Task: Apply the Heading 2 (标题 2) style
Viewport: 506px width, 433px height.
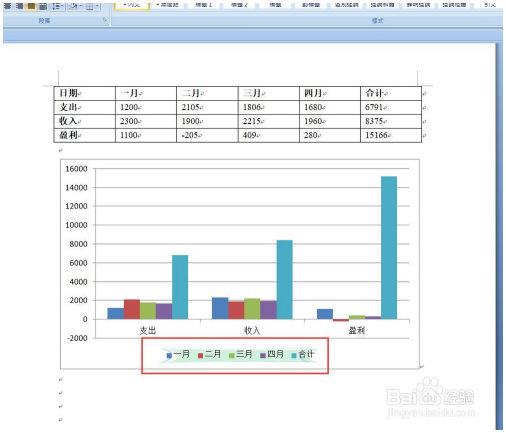Action: pos(240,5)
